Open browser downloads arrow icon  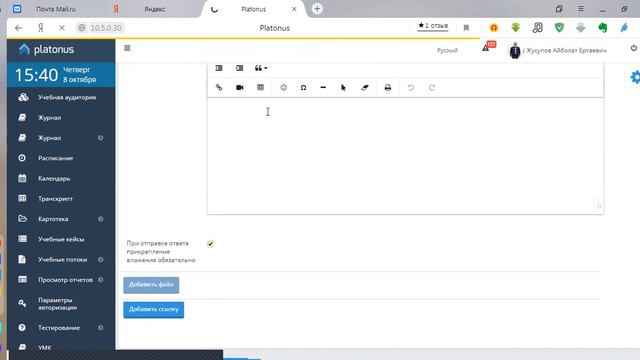pyautogui.click(x=581, y=28)
